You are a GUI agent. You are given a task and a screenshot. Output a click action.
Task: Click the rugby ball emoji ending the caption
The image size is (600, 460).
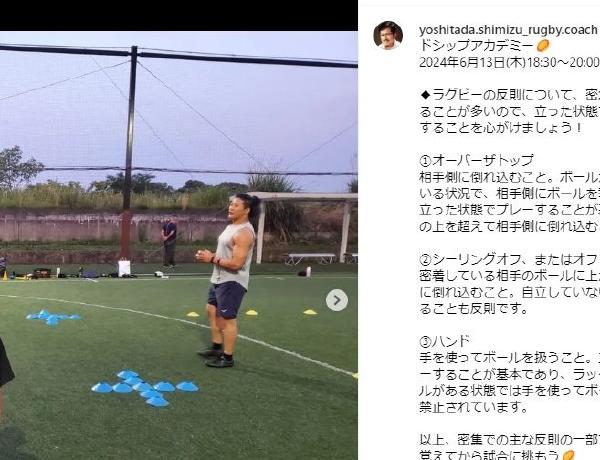pyautogui.click(x=569, y=455)
